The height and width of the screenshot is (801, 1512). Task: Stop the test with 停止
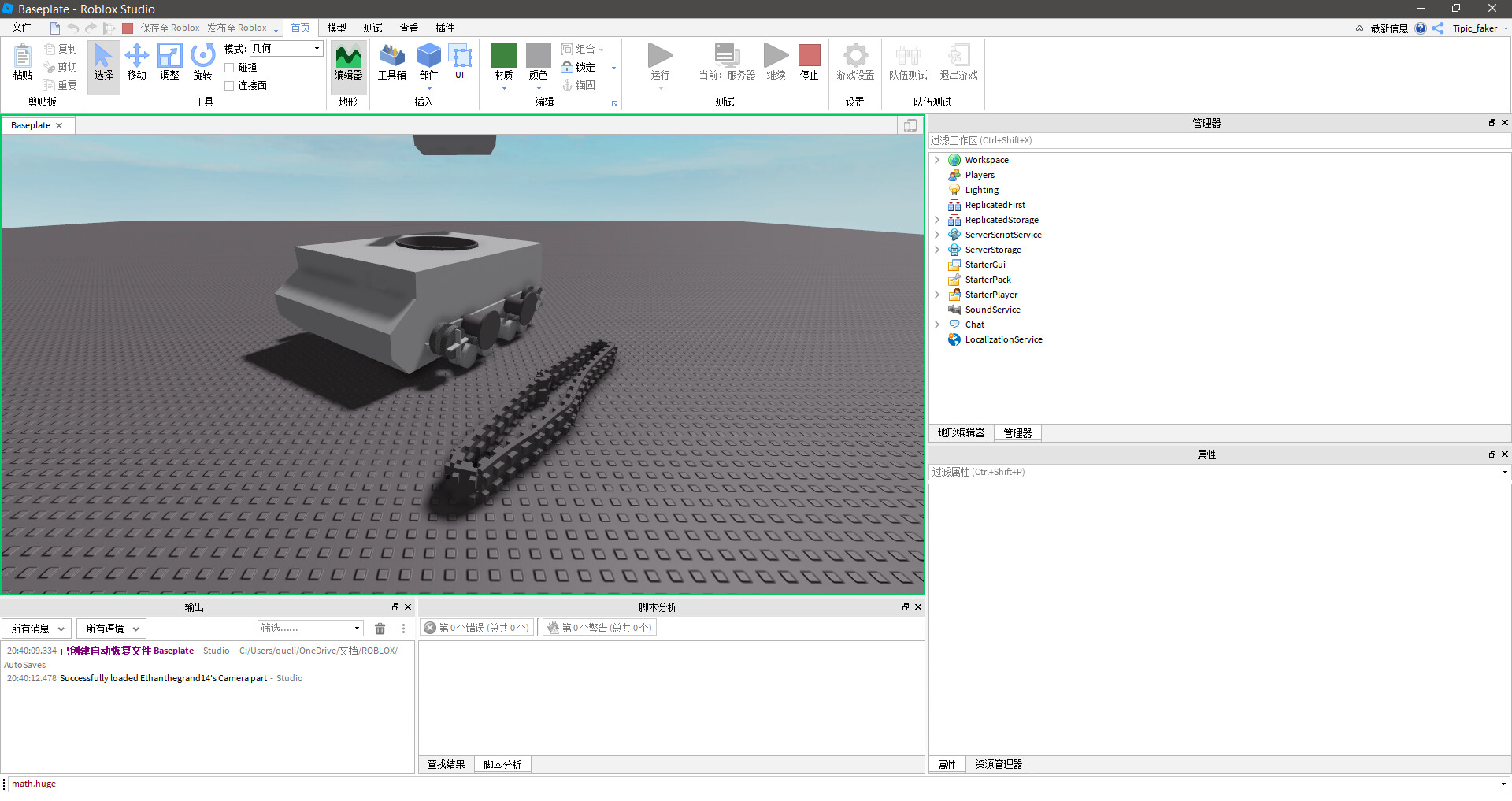(810, 62)
